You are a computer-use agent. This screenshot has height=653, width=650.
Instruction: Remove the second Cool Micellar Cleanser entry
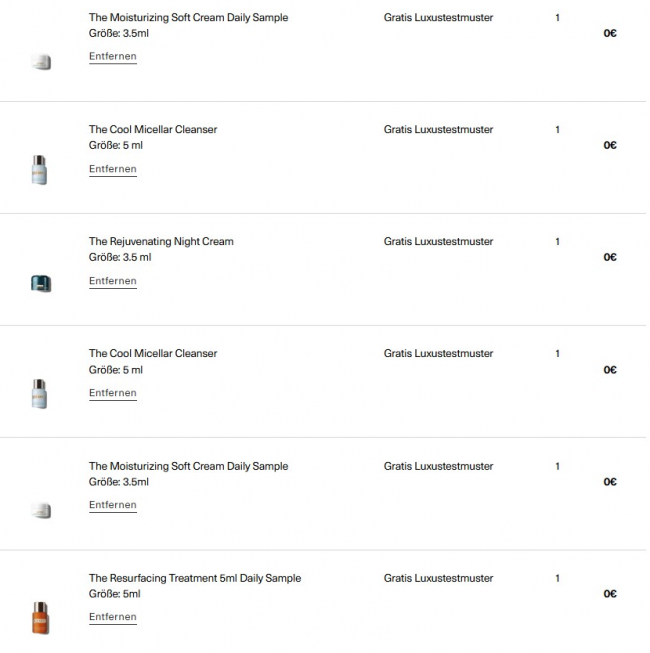pyautogui.click(x=112, y=393)
